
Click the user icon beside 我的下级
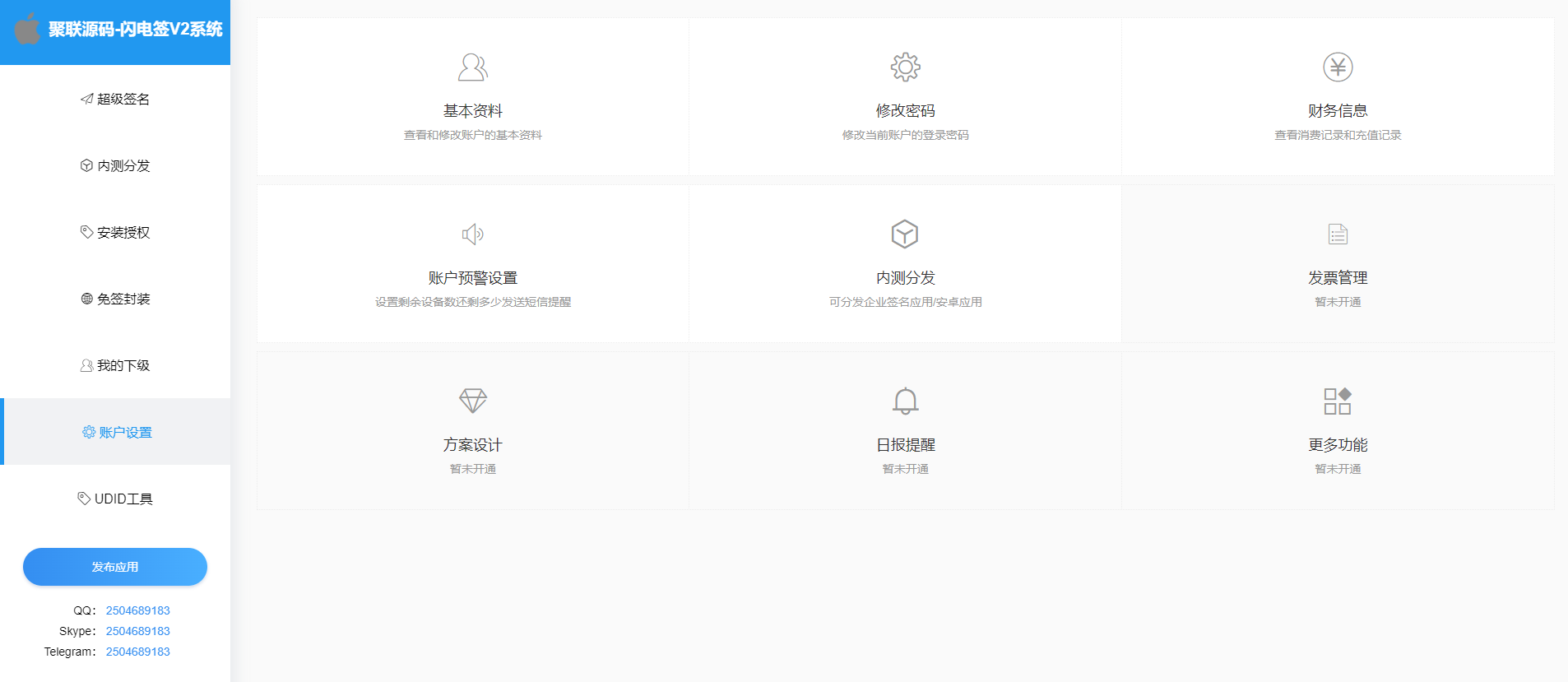coord(86,365)
